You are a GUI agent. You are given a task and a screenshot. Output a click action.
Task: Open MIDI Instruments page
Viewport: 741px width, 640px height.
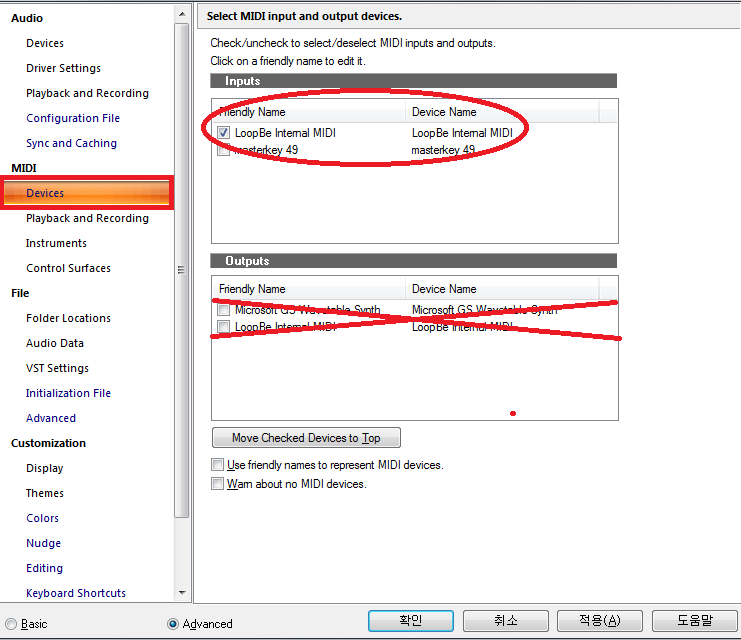[x=56, y=243]
